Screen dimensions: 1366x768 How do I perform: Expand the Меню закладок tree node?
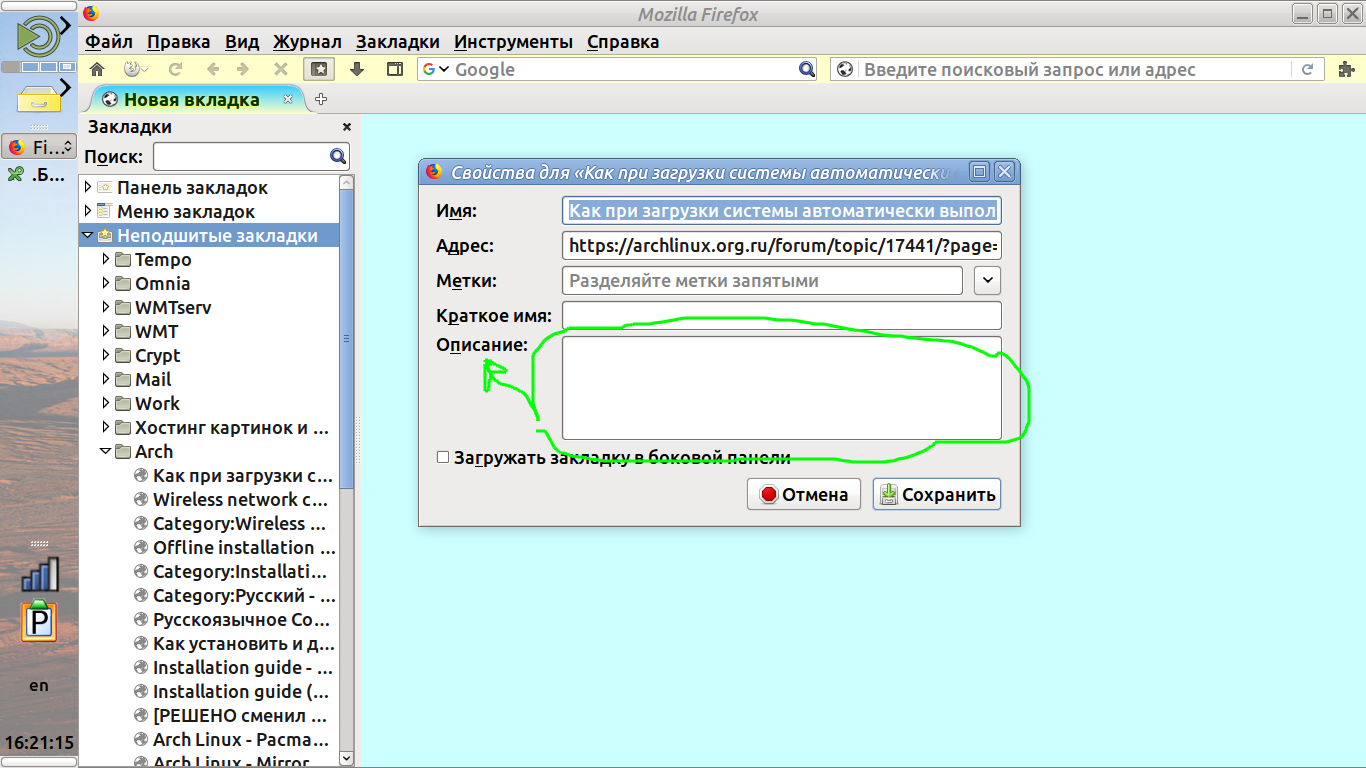click(88, 211)
